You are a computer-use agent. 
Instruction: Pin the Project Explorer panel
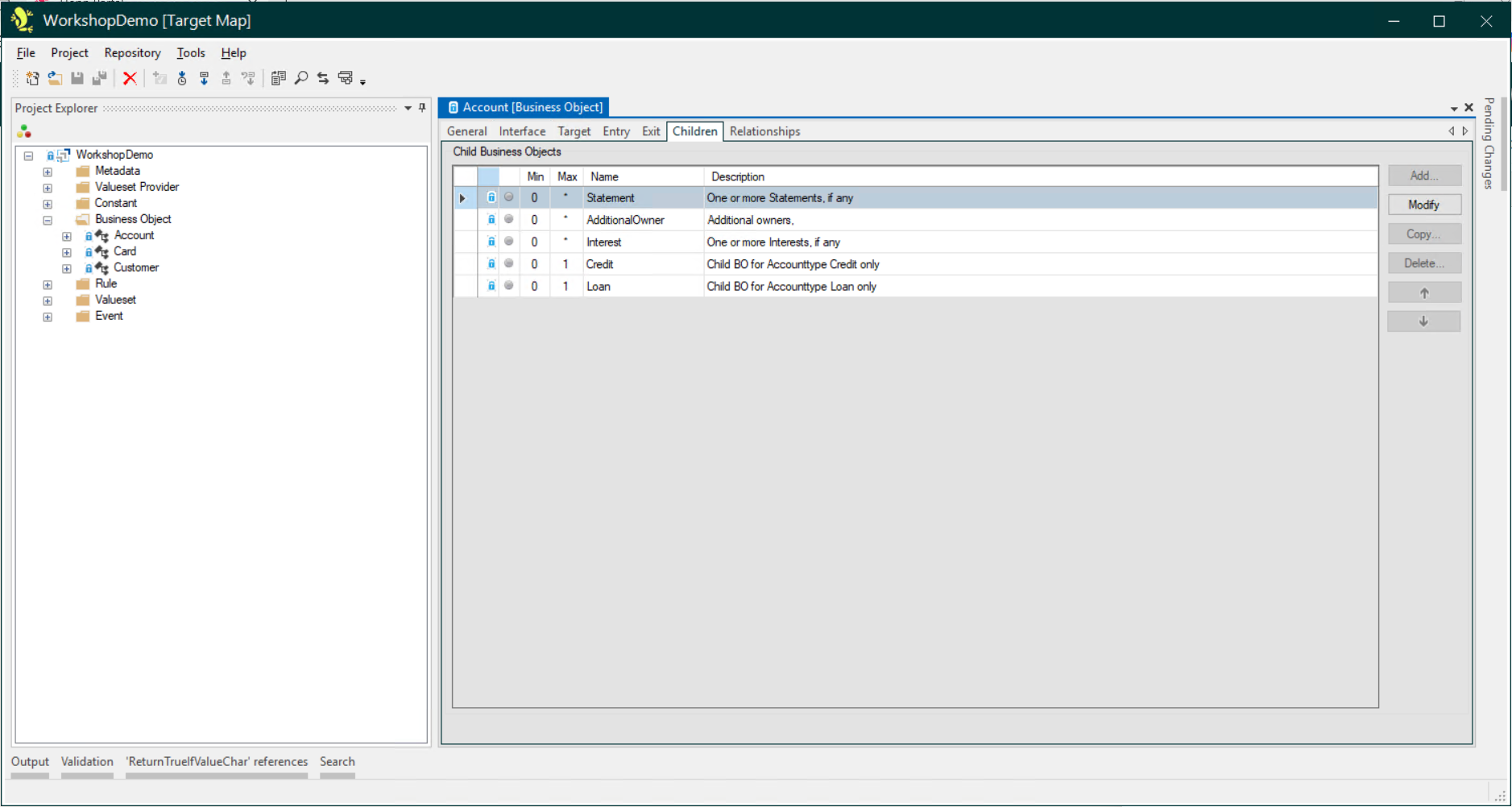coord(422,108)
